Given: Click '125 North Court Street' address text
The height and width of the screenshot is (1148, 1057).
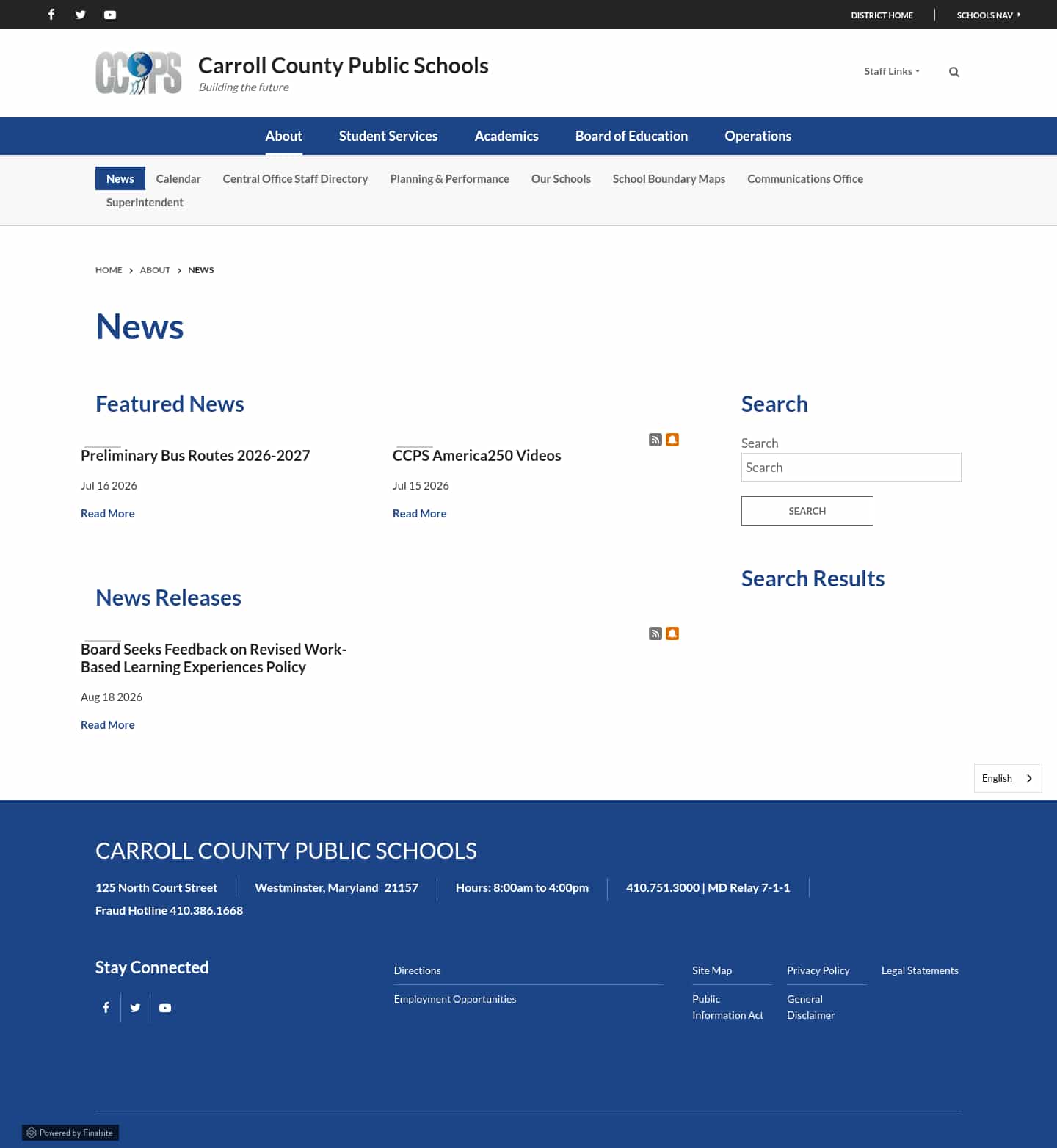Looking at the screenshot, I should 156,887.
